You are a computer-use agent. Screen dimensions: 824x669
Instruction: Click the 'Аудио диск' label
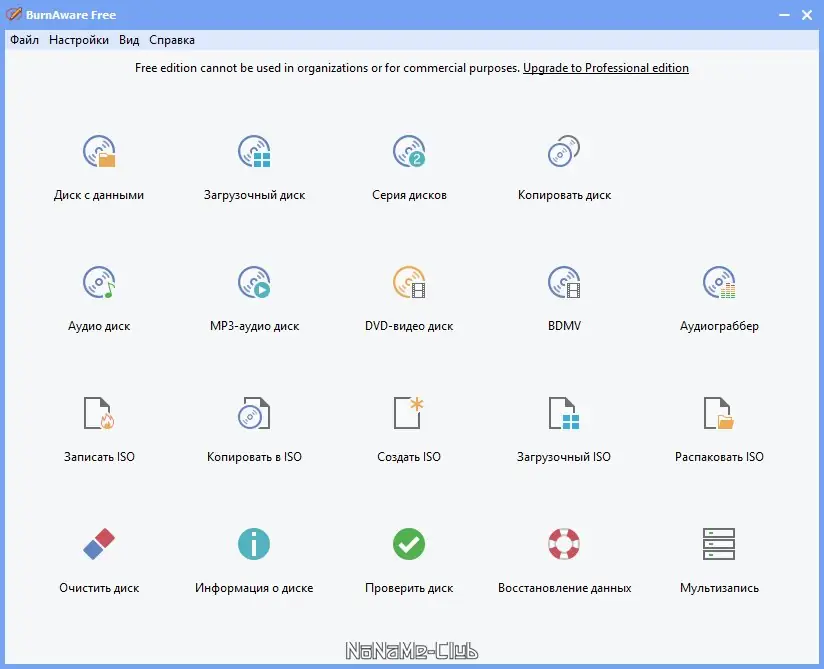point(99,326)
